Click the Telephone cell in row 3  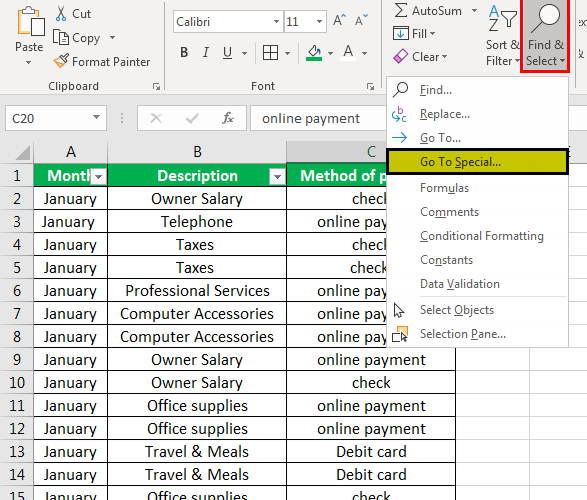pos(197,222)
